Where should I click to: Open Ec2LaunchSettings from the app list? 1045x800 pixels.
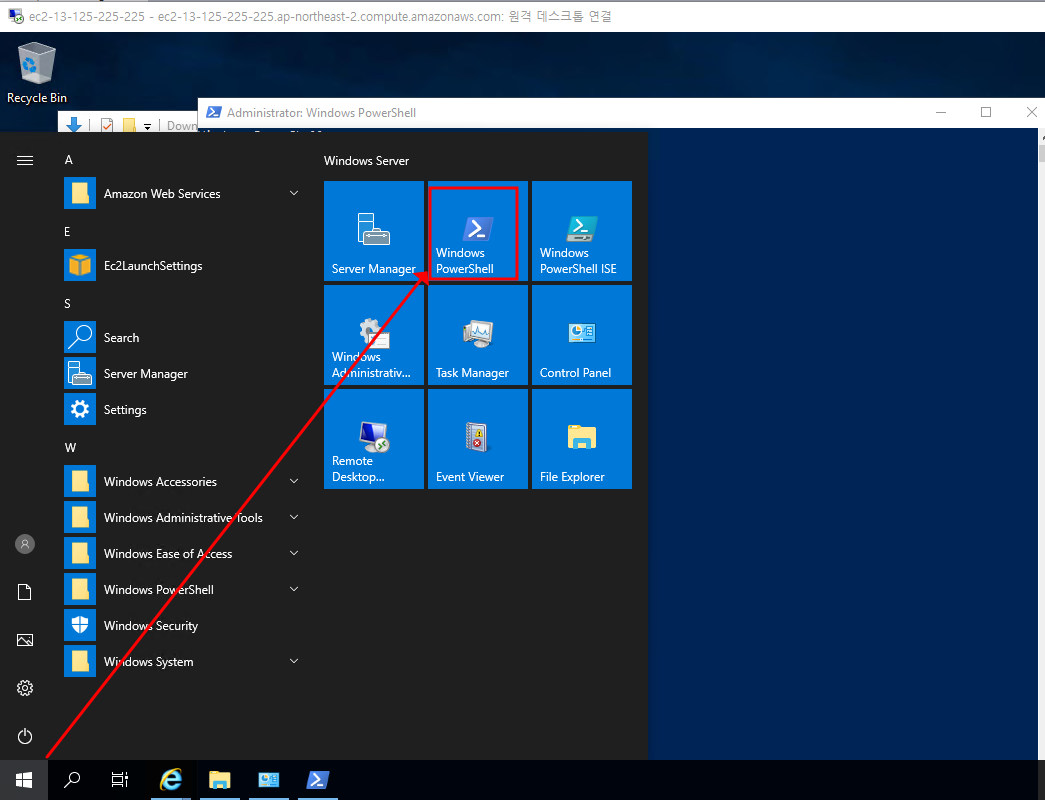pyautogui.click(x=183, y=266)
